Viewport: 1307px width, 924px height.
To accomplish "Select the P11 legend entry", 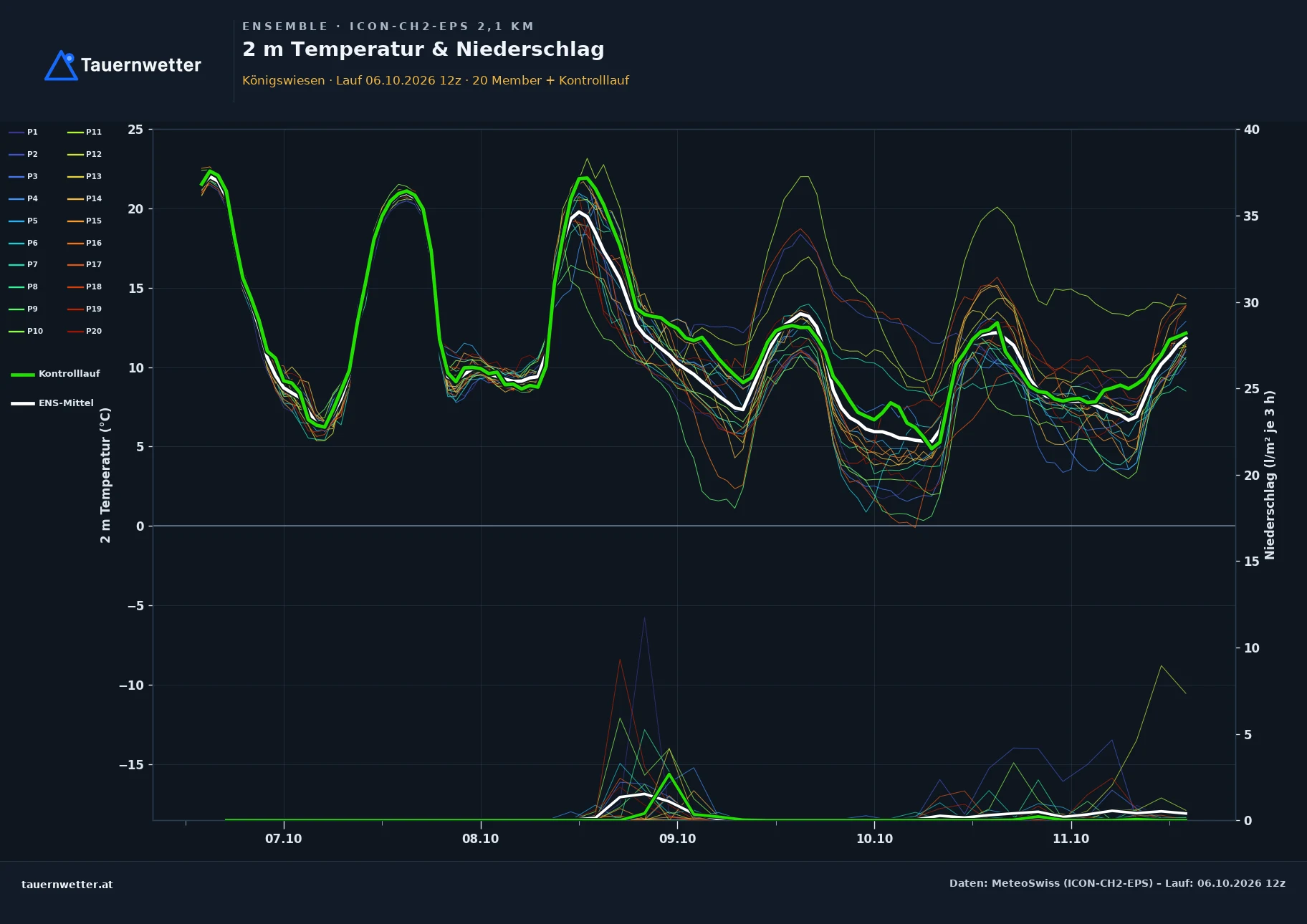I will 85,132.
